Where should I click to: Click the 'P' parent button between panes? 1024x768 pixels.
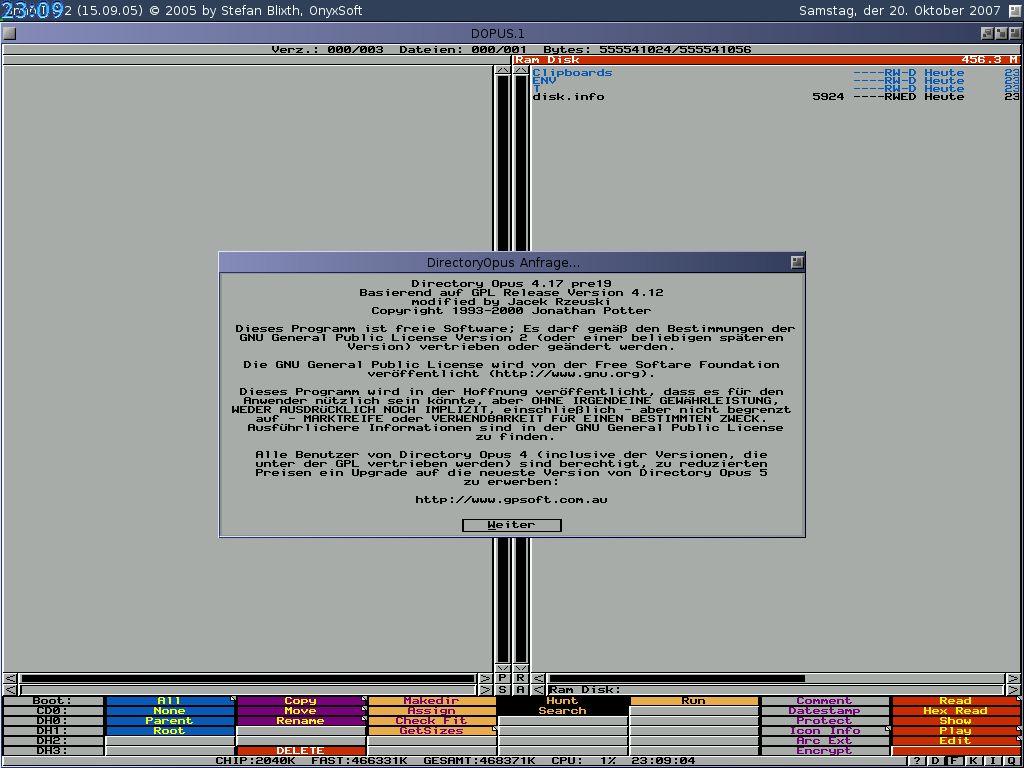click(x=502, y=679)
